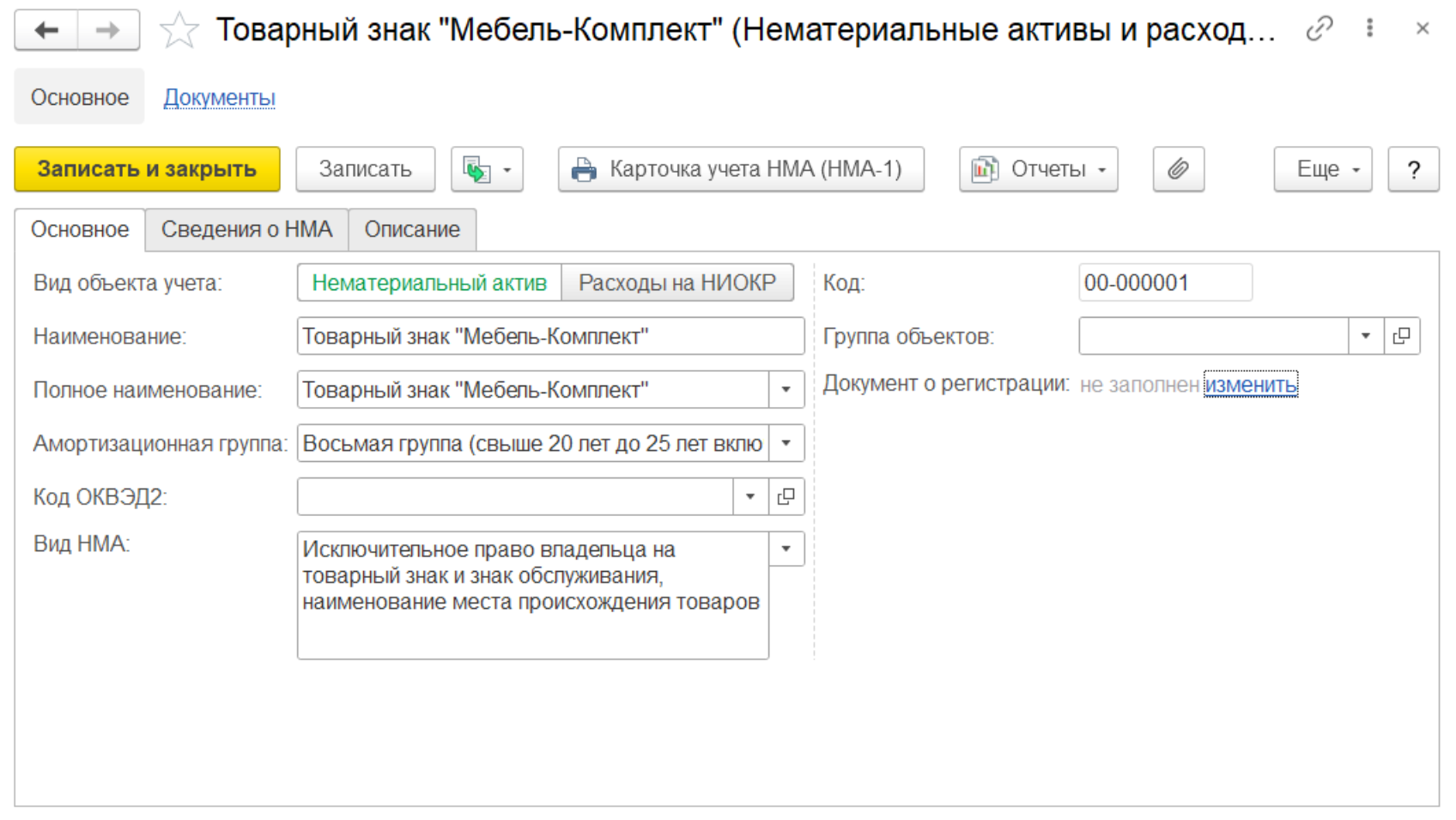Open the Код ОКВЭД2 selection form icon
The height and width of the screenshot is (820, 1456).
click(786, 496)
